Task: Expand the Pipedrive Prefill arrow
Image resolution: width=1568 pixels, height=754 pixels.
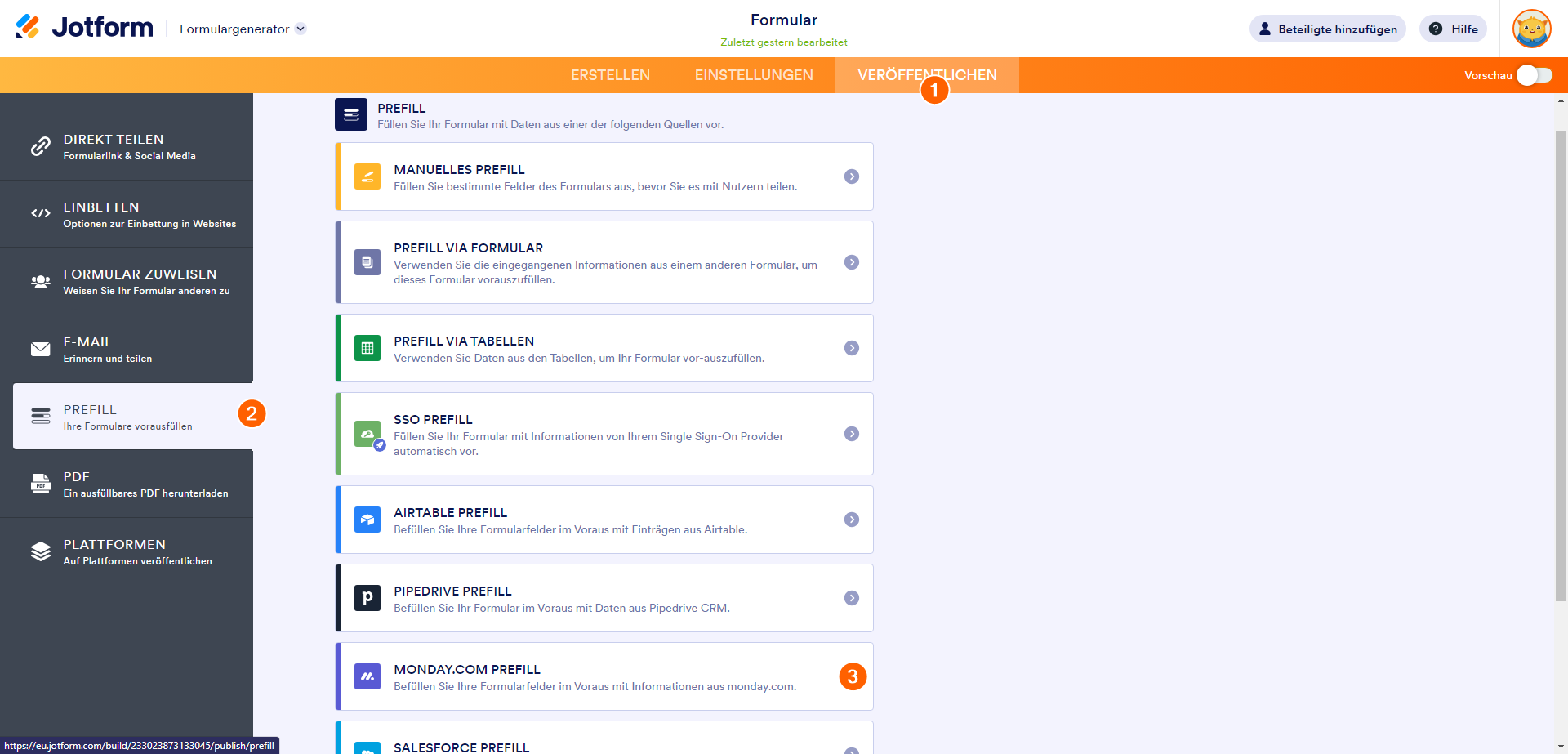Action: [852, 598]
